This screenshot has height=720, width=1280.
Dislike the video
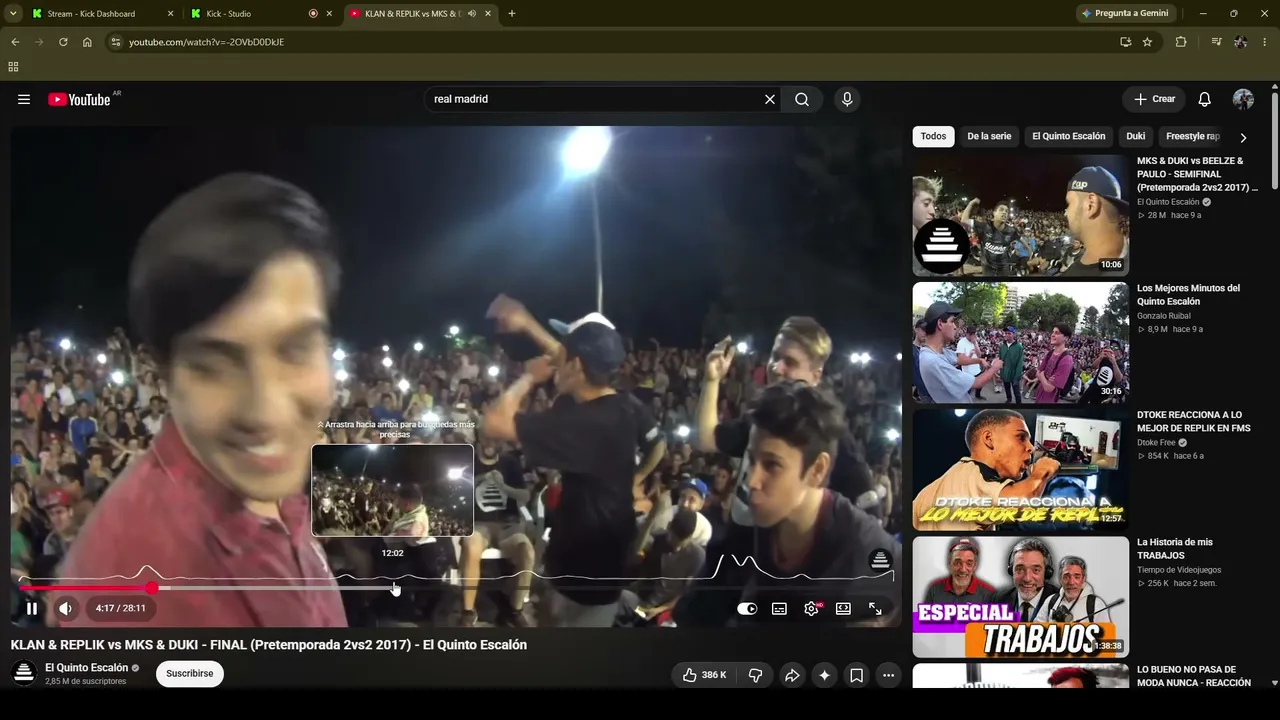pos(755,675)
